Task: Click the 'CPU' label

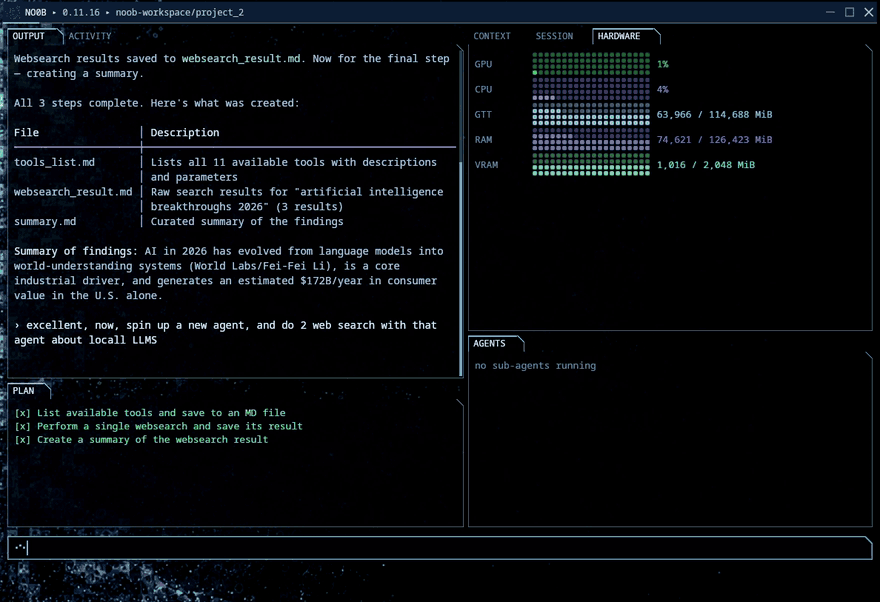Action: 483,89
